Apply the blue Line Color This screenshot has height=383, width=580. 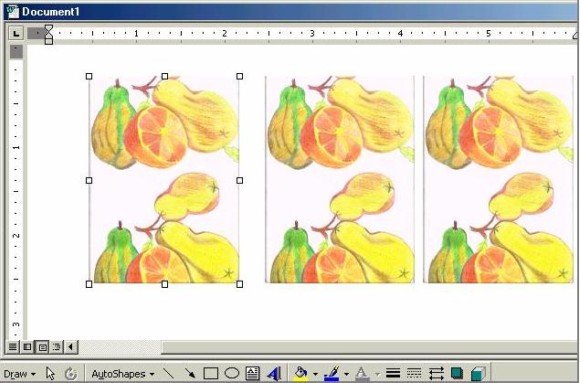332,373
